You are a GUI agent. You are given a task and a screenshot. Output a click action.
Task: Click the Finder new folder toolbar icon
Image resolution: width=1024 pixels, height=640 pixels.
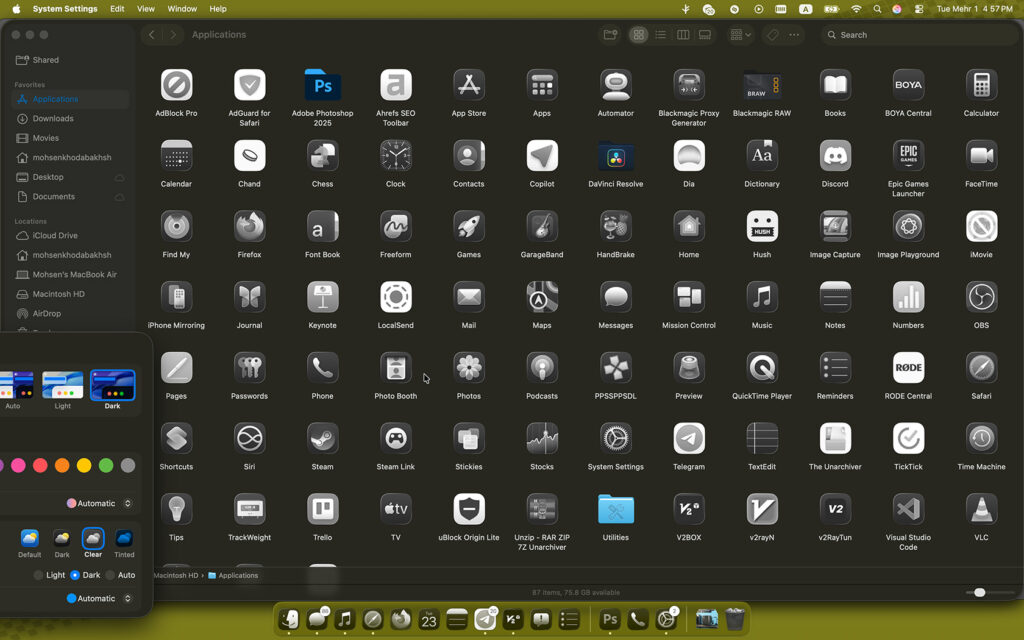610,35
